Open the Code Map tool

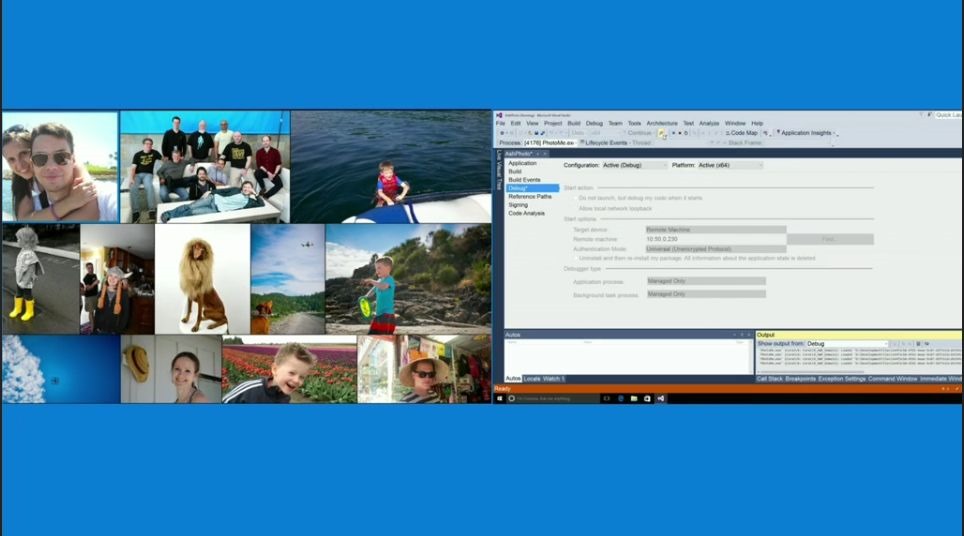tap(741, 133)
